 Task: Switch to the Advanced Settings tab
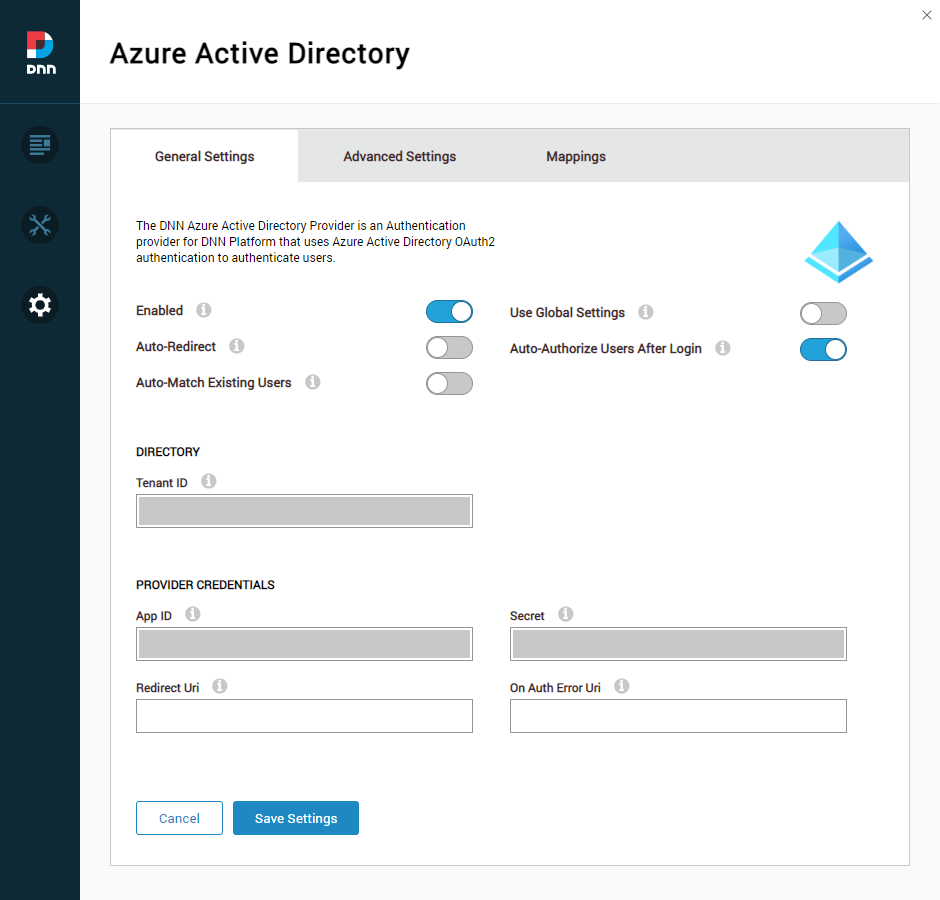(399, 156)
